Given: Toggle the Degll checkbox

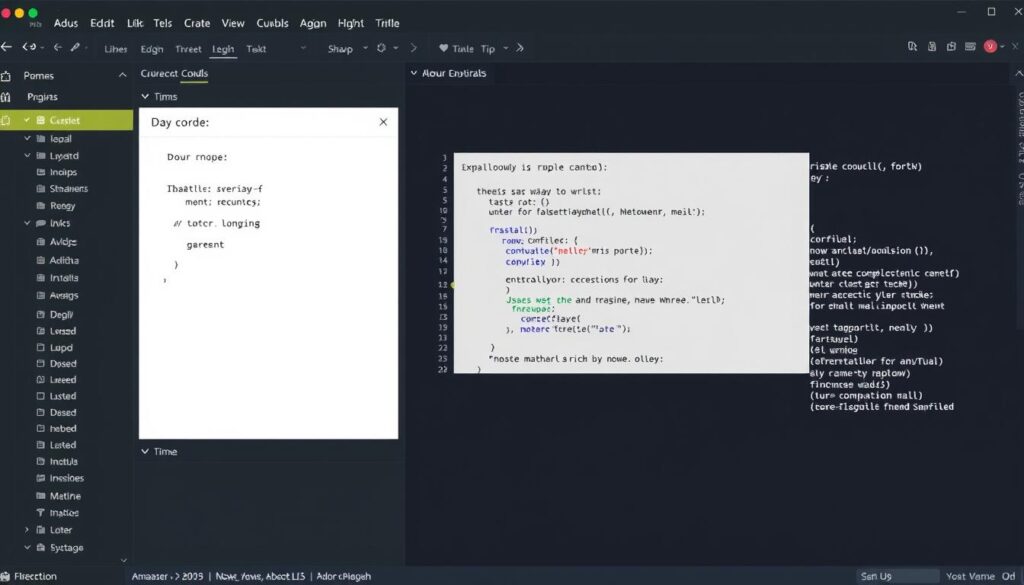Looking at the screenshot, I should (40, 315).
